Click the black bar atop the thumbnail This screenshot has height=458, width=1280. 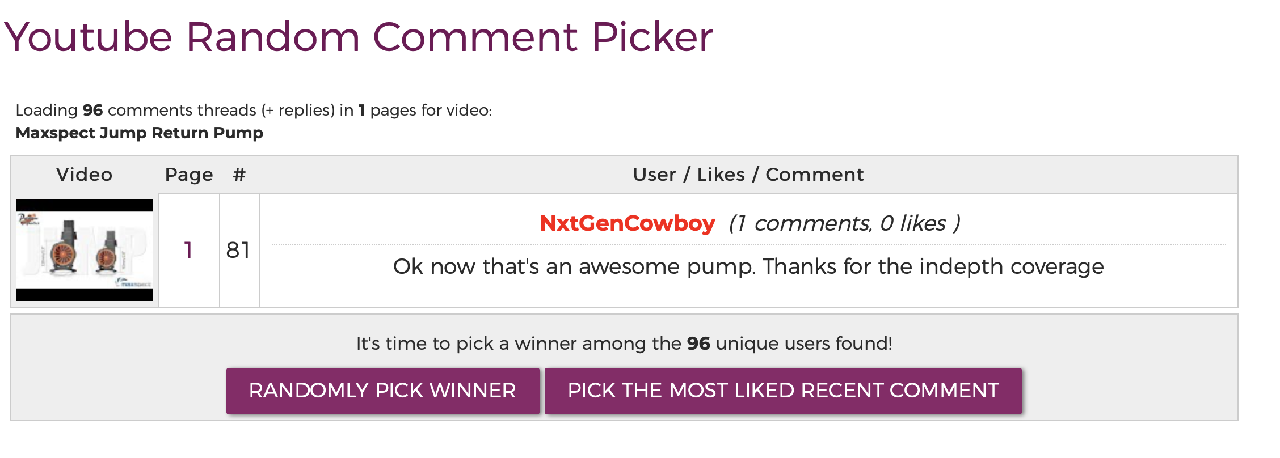pos(85,205)
